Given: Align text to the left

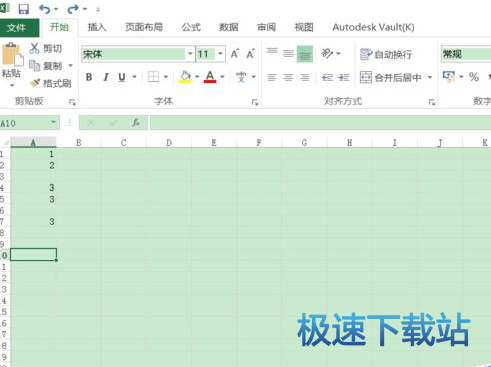Looking at the screenshot, I should click(x=272, y=78).
